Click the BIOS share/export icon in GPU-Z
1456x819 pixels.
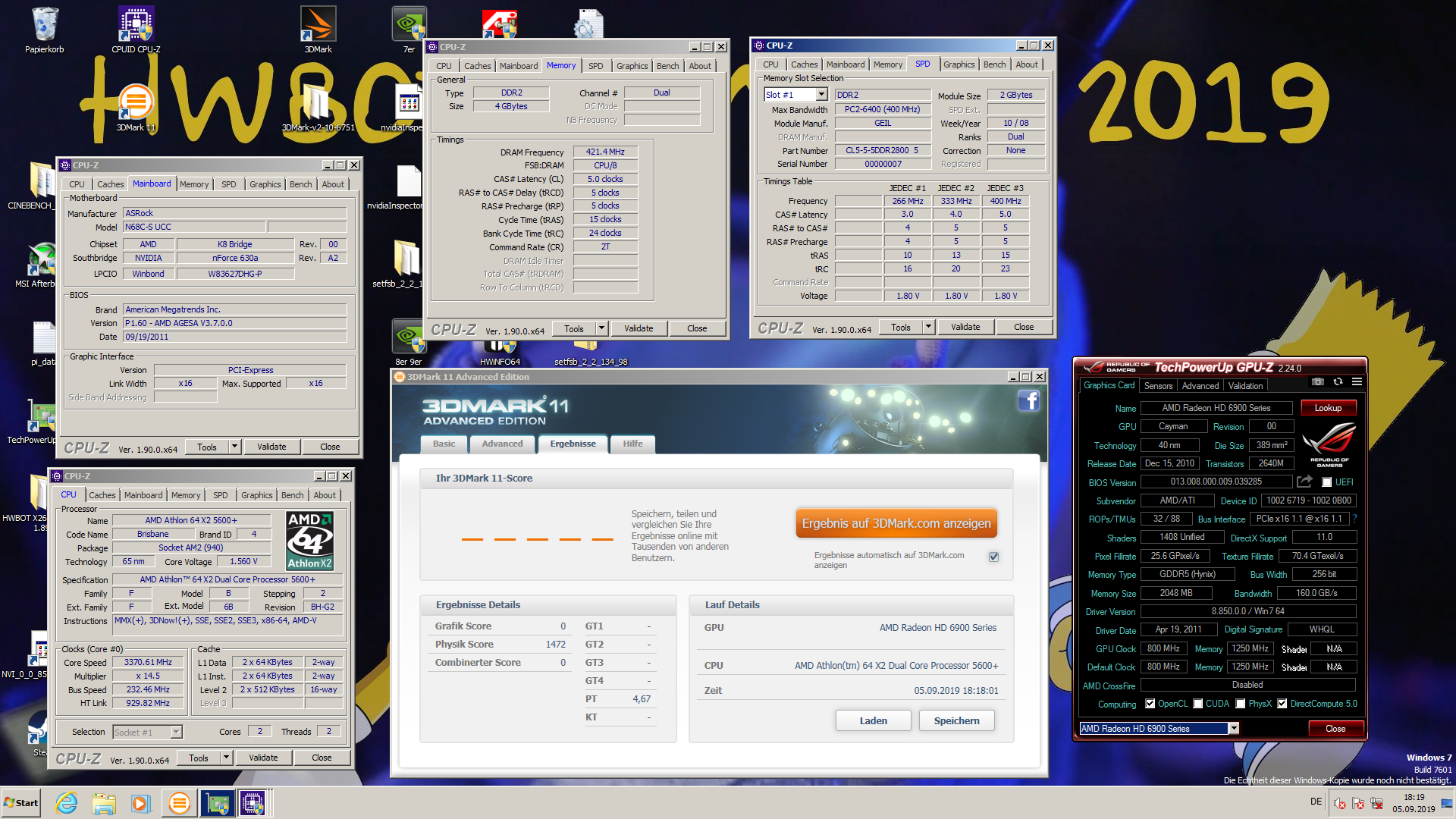tap(1304, 482)
